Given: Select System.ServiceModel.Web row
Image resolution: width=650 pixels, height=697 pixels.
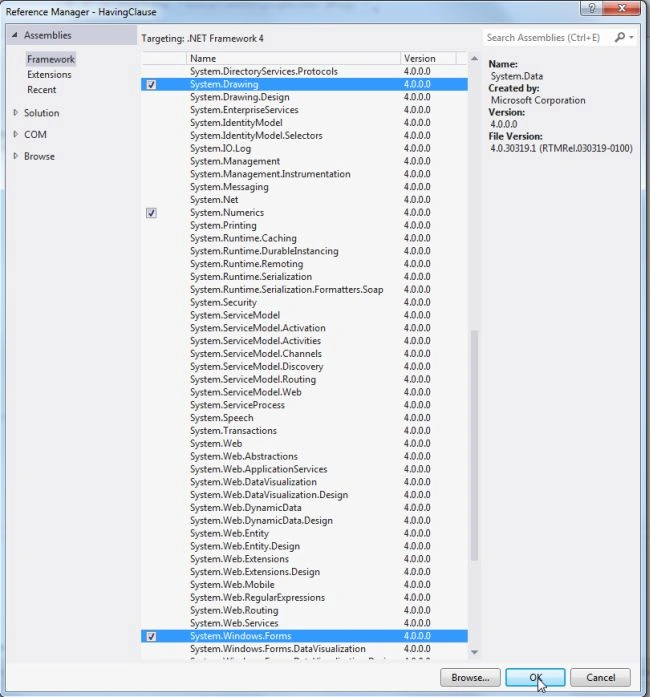Looking at the screenshot, I should tap(305, 392).
